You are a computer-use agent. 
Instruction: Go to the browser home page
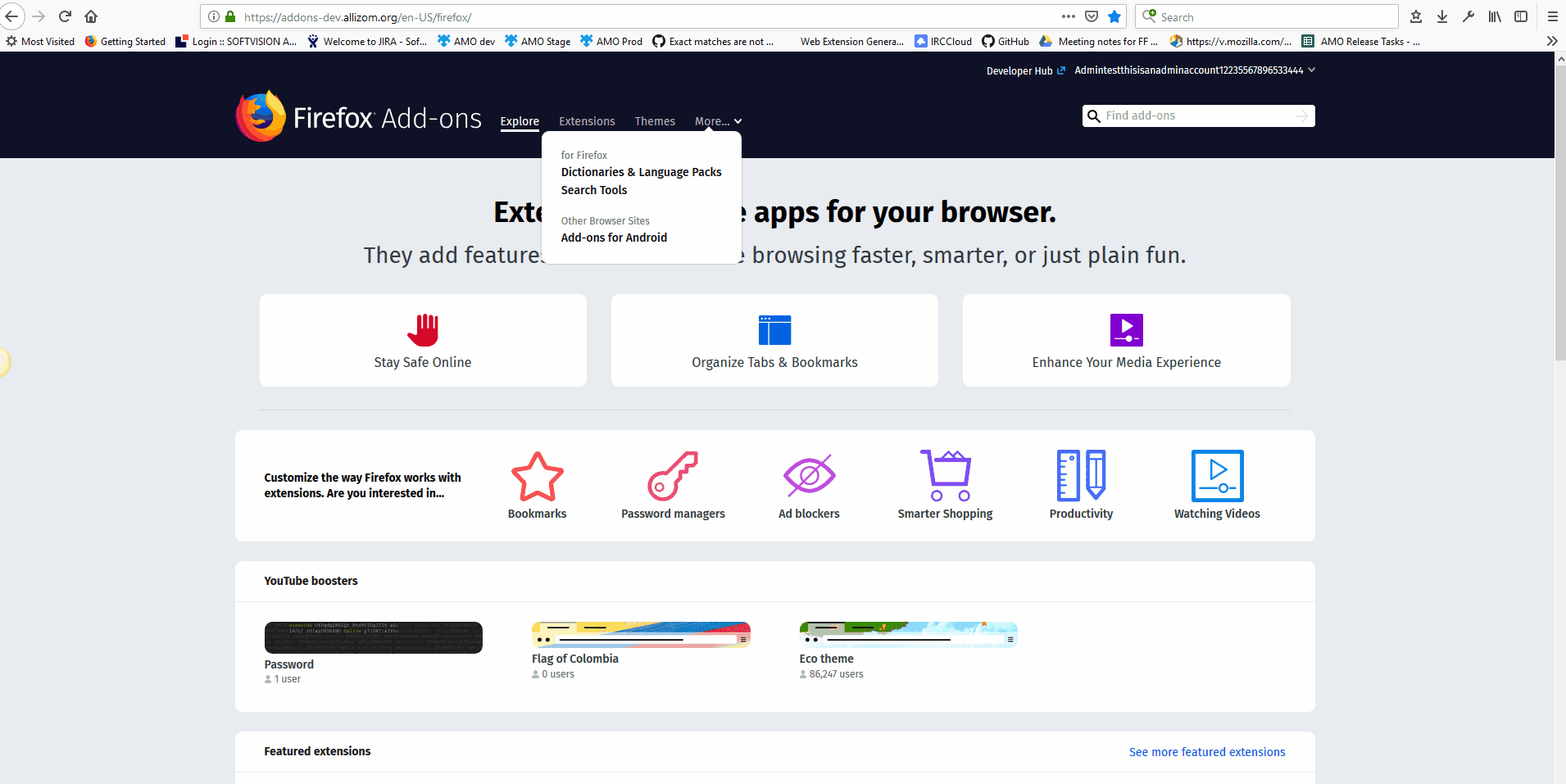pyautogui.click(x=91, y=16)
